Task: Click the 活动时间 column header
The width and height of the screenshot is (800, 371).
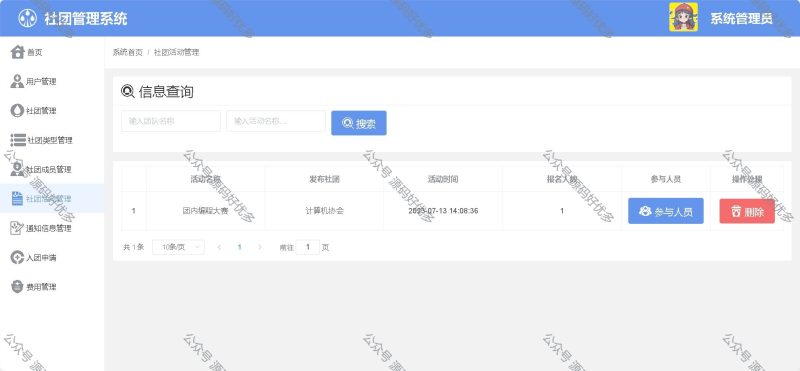Action: coord(443,179)
